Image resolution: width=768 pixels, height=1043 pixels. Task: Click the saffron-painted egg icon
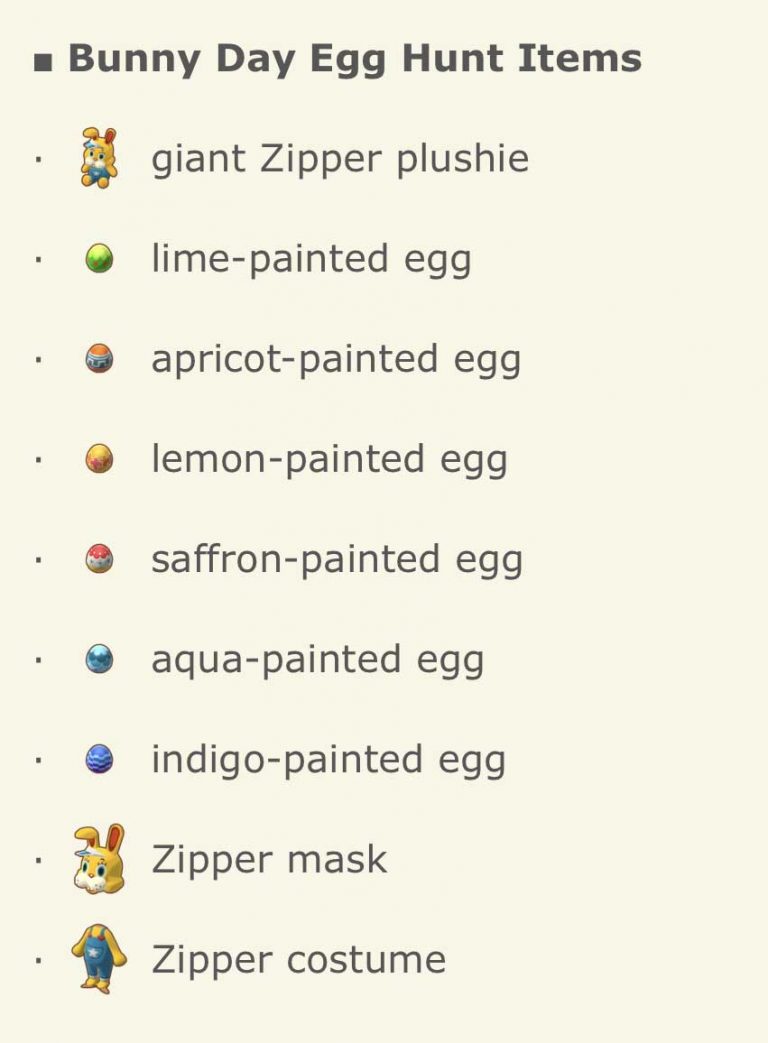(x=99, y=559)
